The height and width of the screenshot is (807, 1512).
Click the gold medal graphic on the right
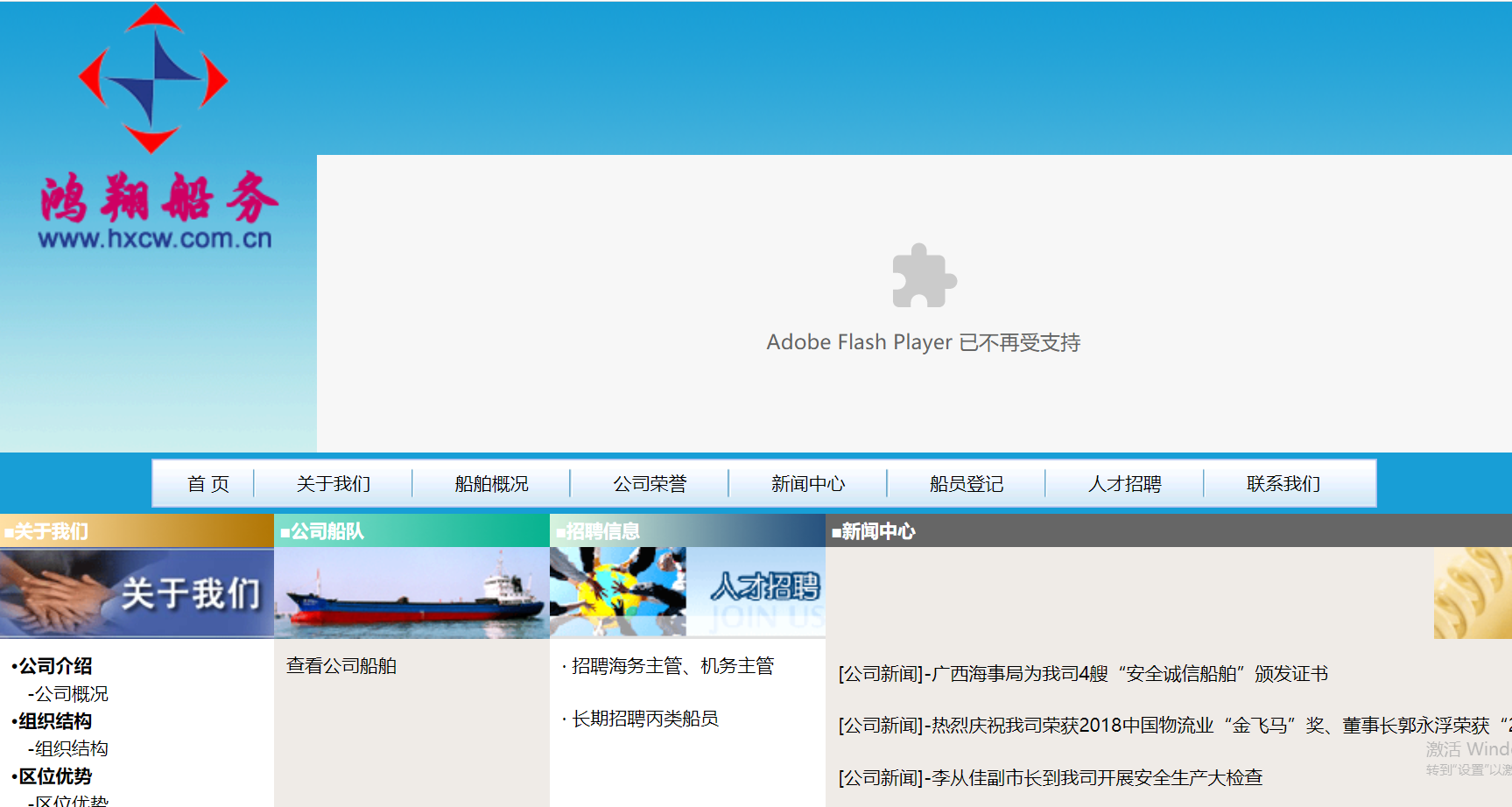pyautogui.click(x=1475, y=593)
